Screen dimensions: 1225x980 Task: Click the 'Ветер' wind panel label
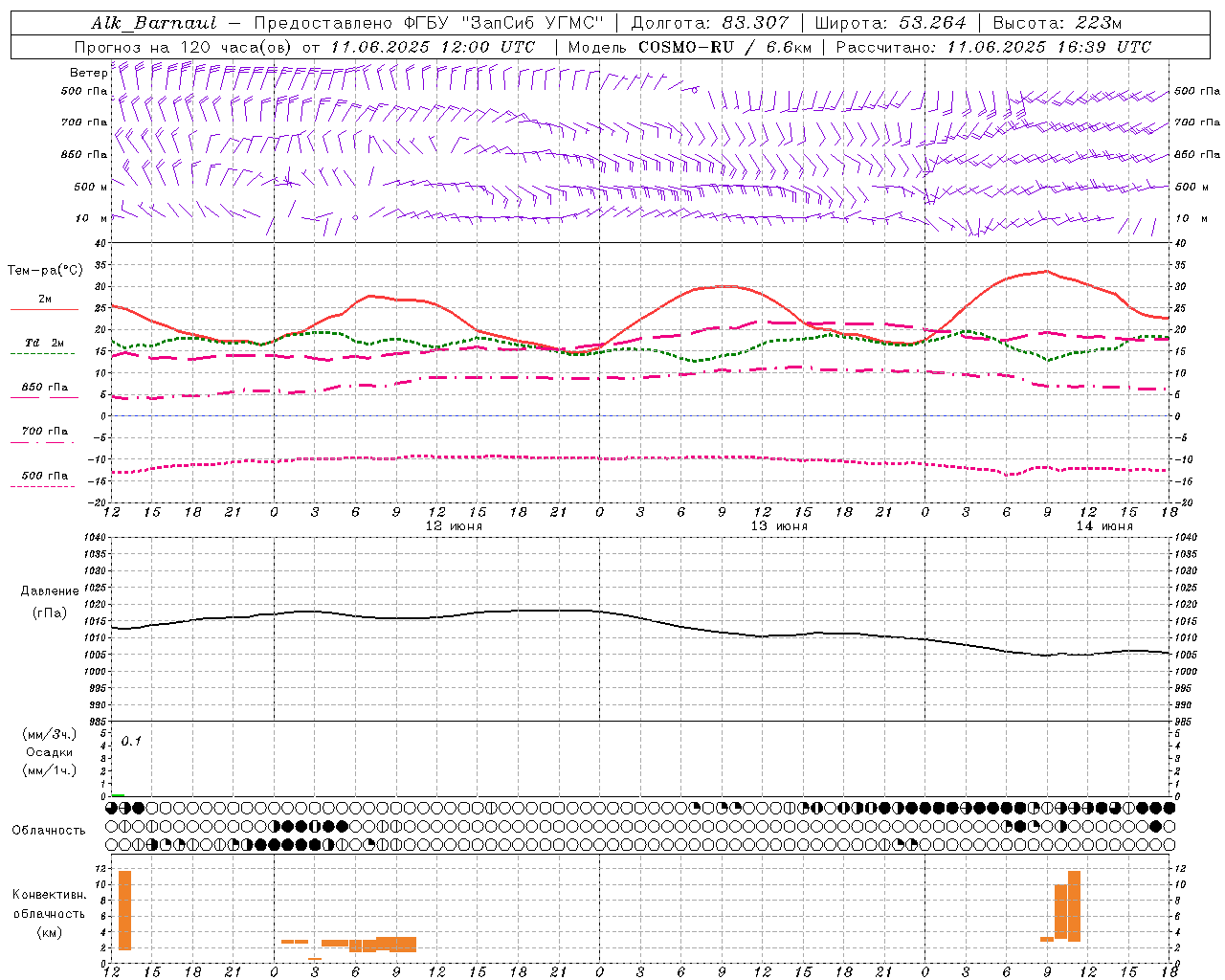tap(88, 73)
